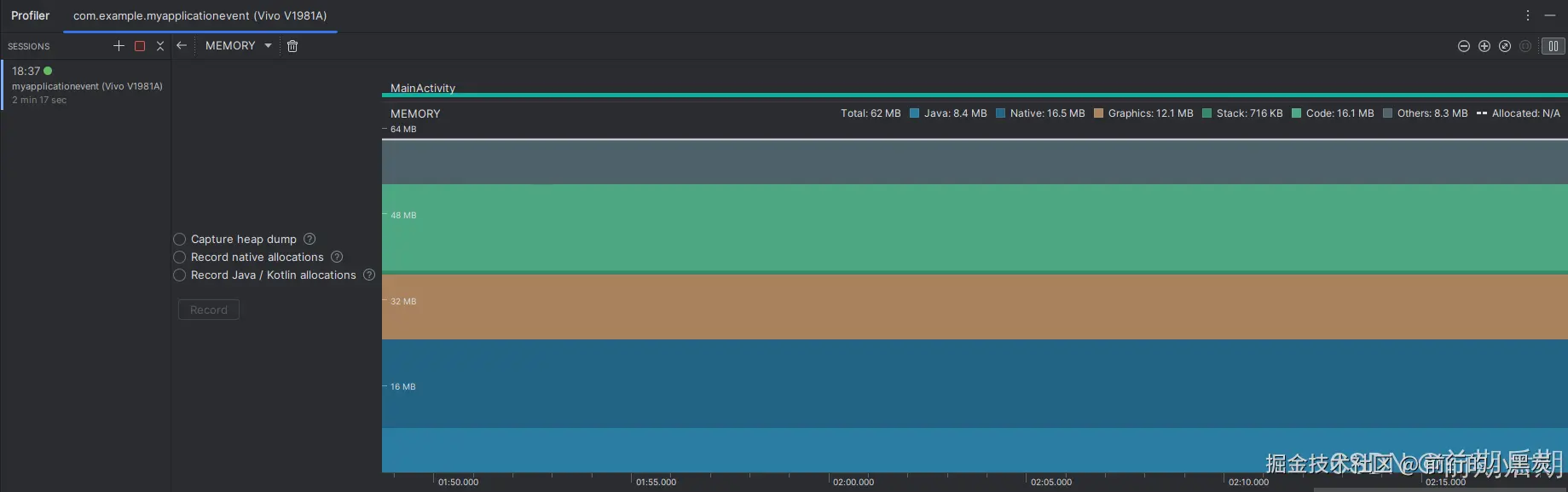Select Record Java / Kotlin allocations option

point(180,275)
